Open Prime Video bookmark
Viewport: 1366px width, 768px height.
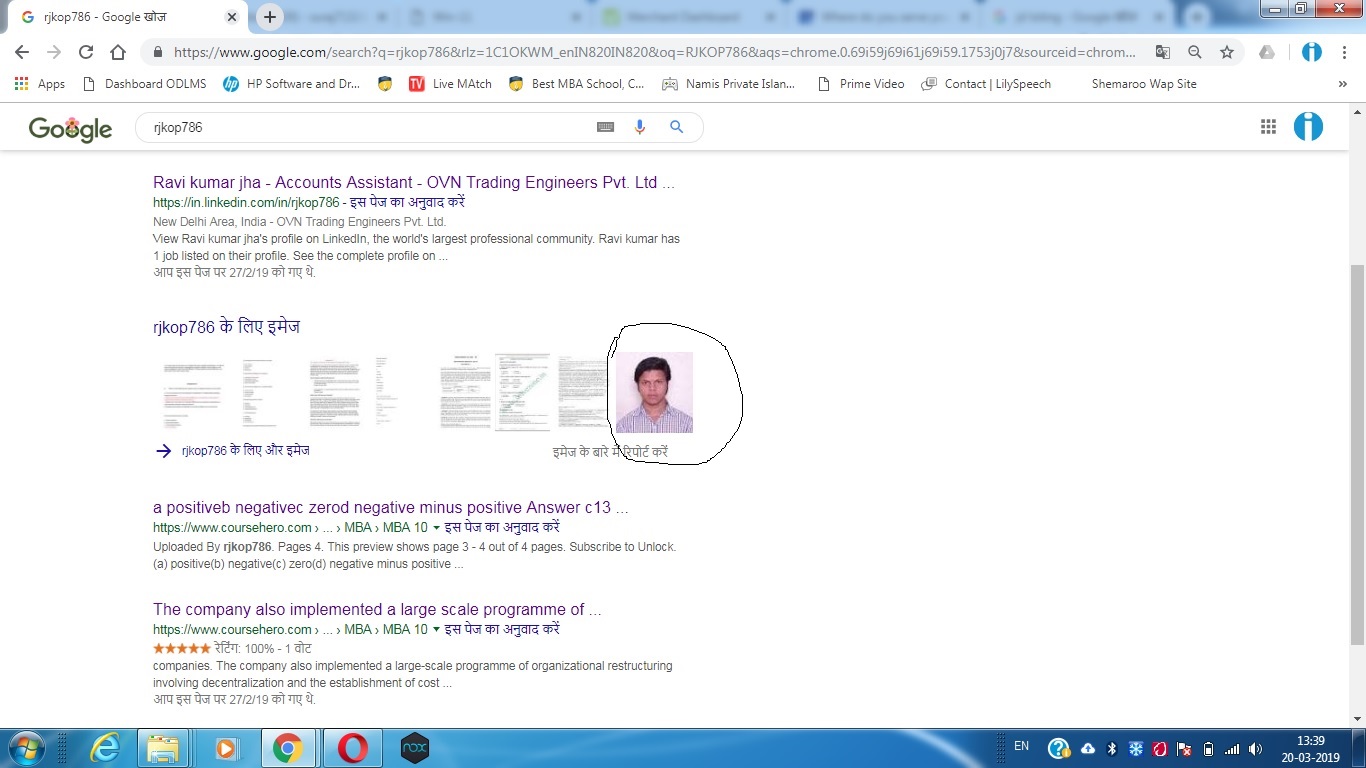coord(861,84)
